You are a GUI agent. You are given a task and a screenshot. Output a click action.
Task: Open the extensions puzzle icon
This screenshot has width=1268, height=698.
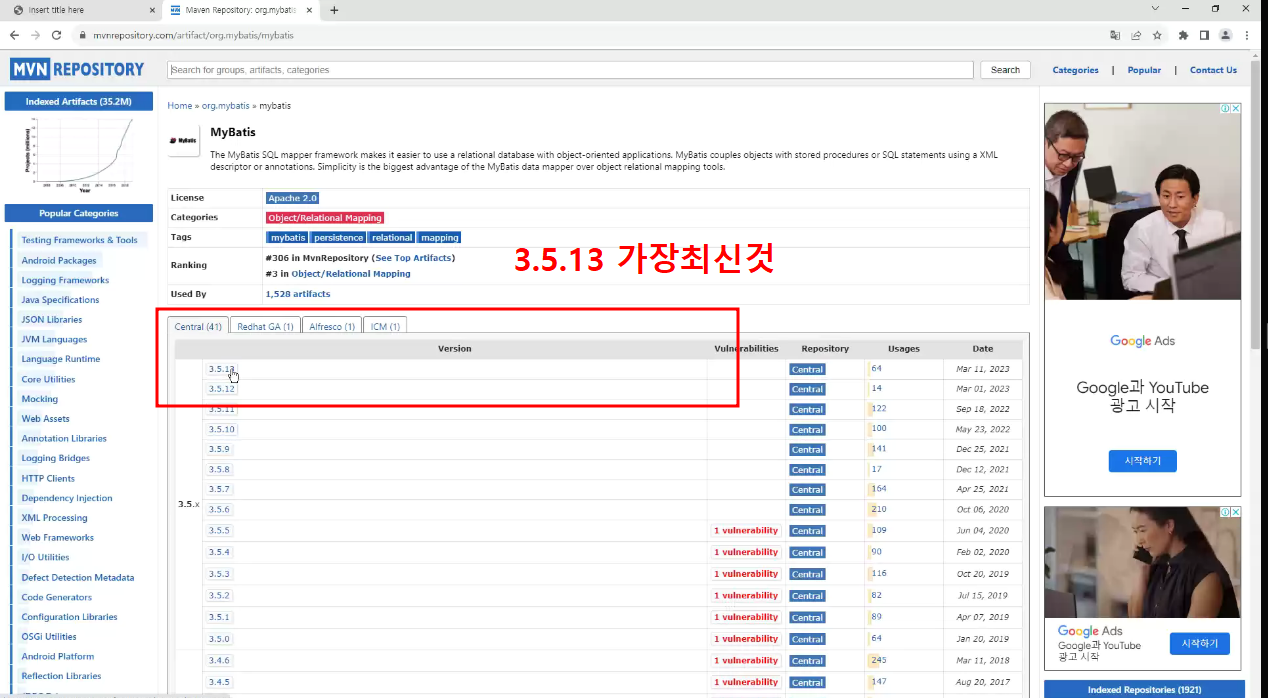tap(1184, 35)
